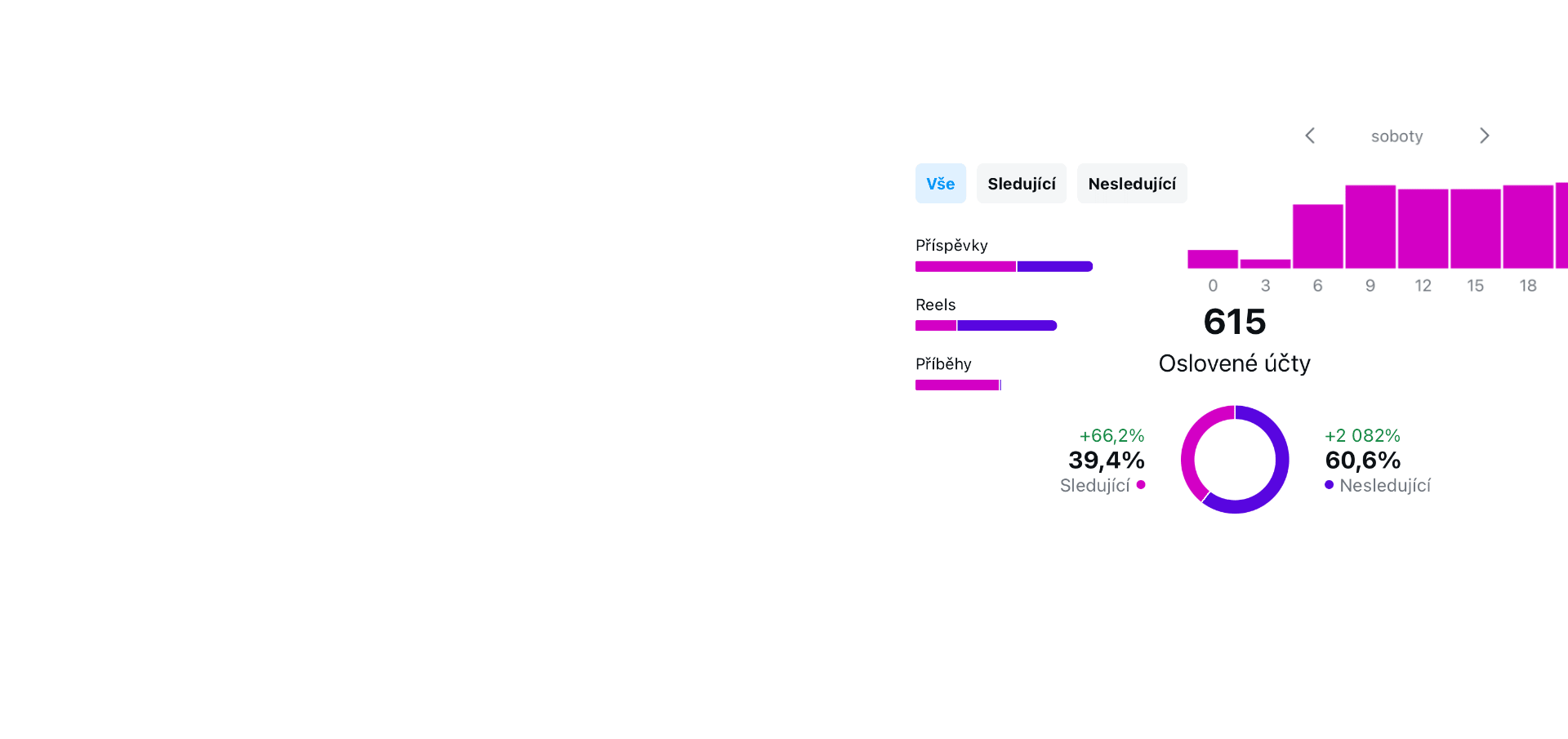Select the chart bar at hour 3
Viewport: 1568px width, 739px height.
(1265, 264)
